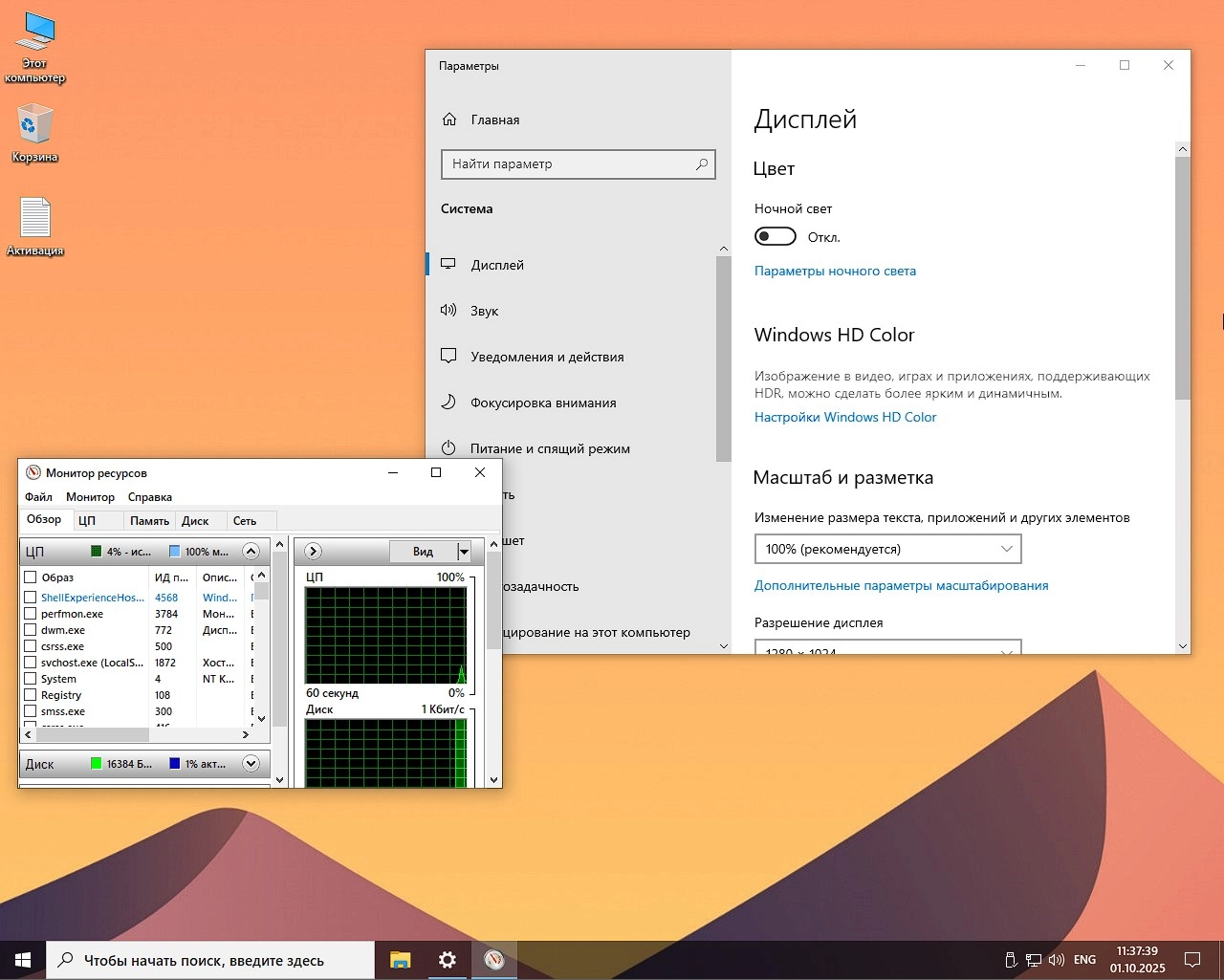Click the USB safely remove tray icon
Image resolution: width=1224 pixels, height=980 pixels.
1010,960
